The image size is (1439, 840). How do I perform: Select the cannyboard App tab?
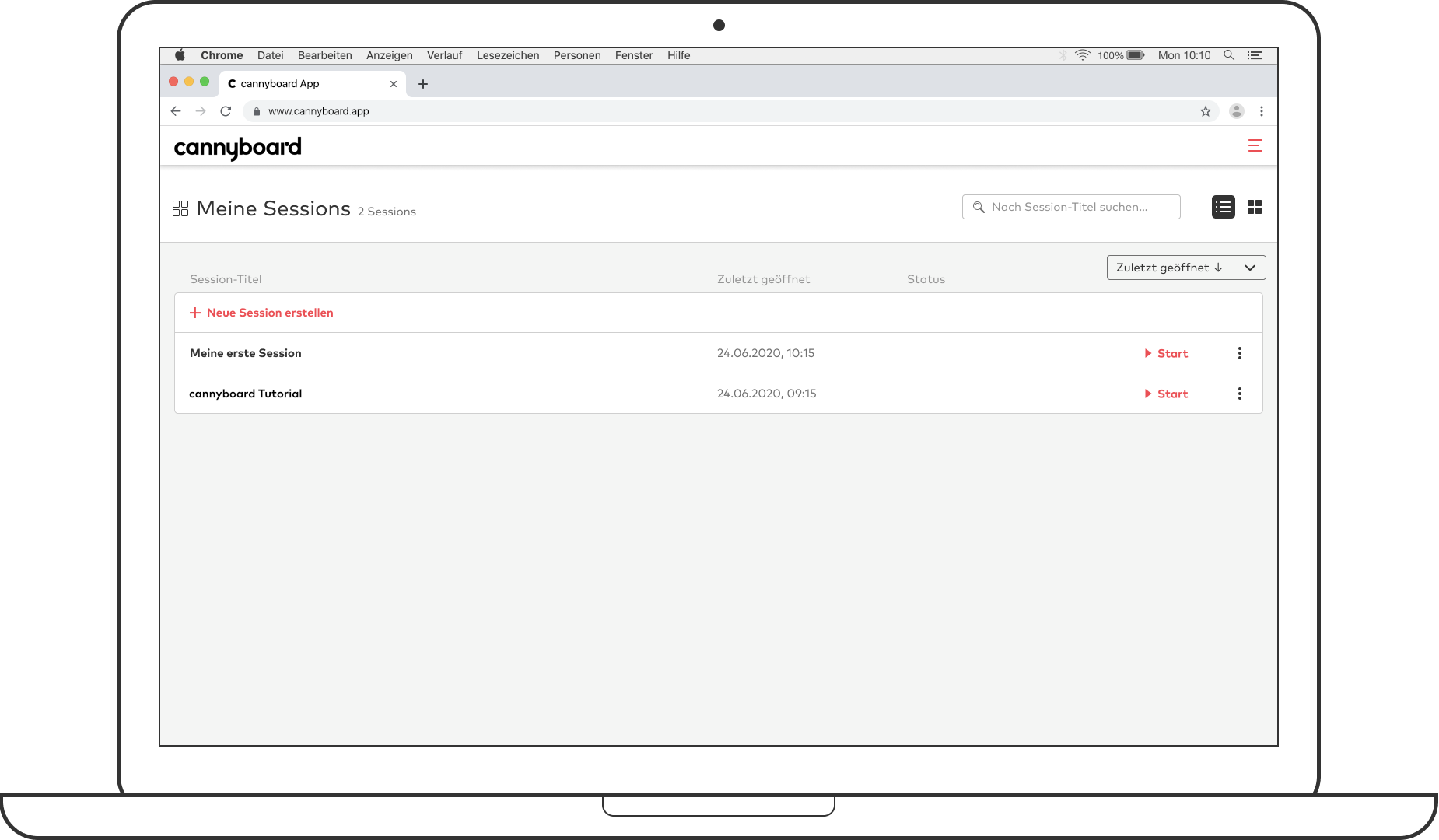[x=312, y=84]
